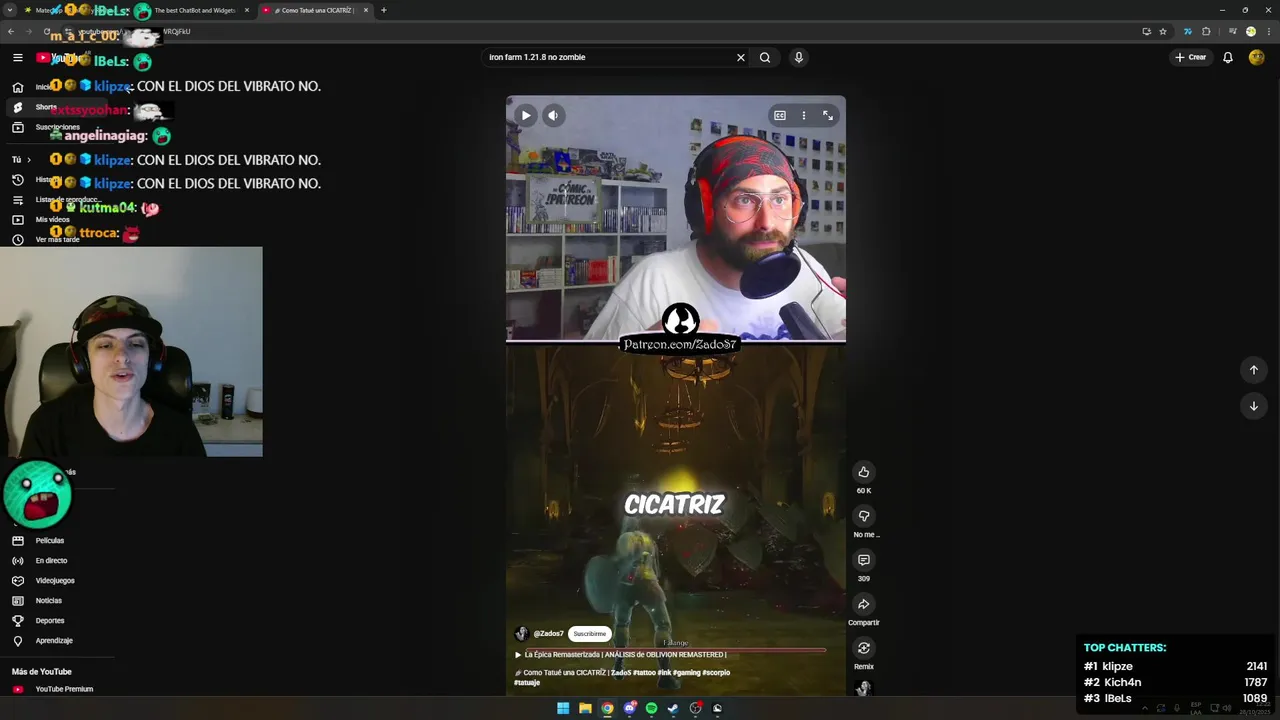This screenshot has height=720, width=1280.
Task: Click the Crear button
Action: pos(1191,57)
